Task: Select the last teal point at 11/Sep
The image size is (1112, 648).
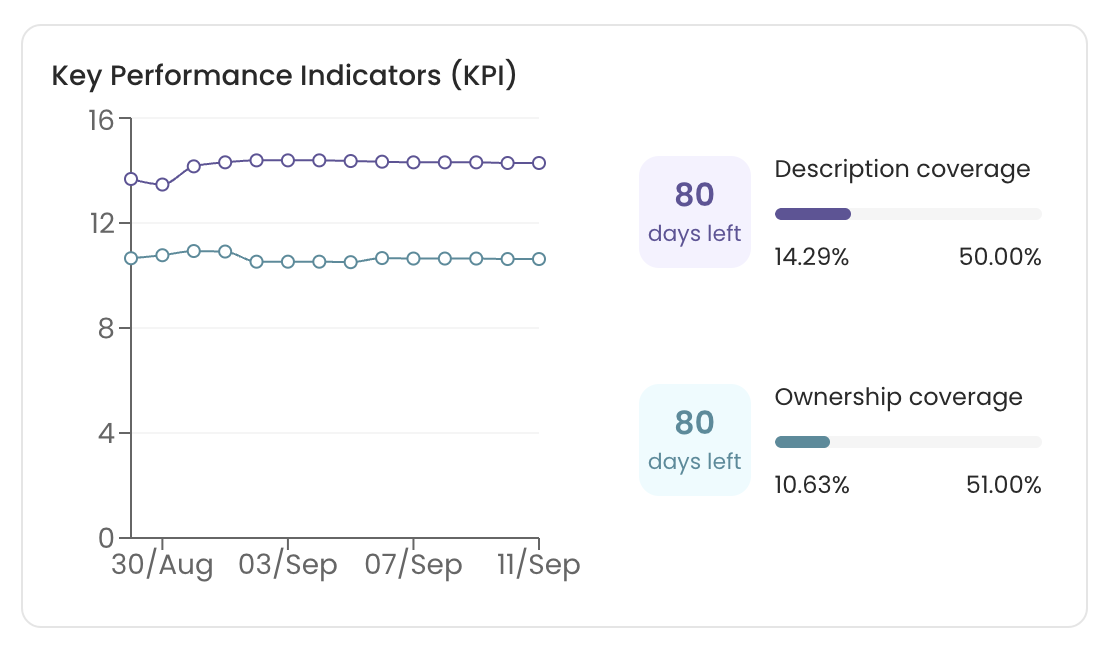Action: [539, 259]
